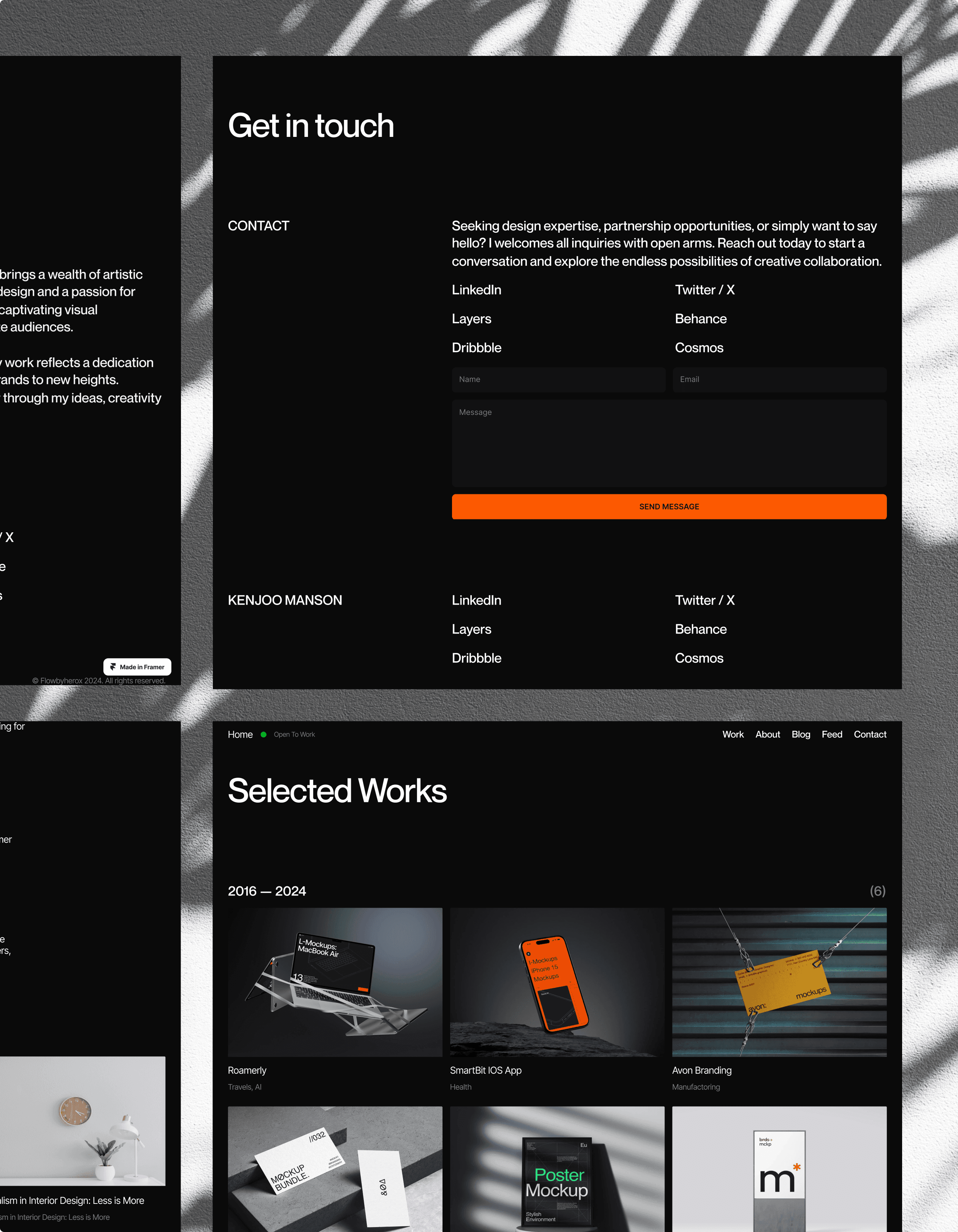Click the Cosmos icon in footer

click(699, 658)
